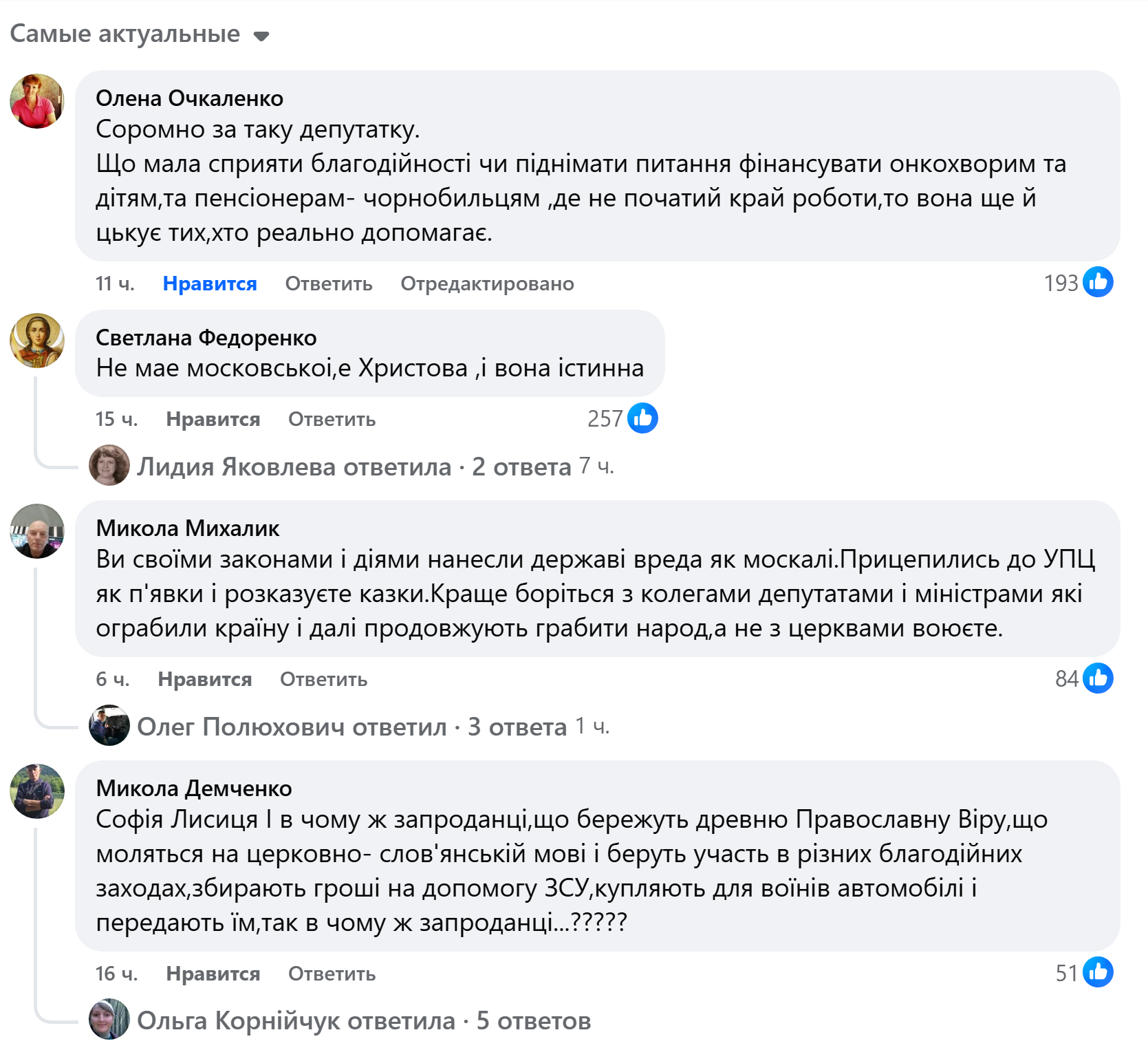1148x1050 pixels.
Task: Reply to Микола Демченко's comment
Action: (332, 974)
